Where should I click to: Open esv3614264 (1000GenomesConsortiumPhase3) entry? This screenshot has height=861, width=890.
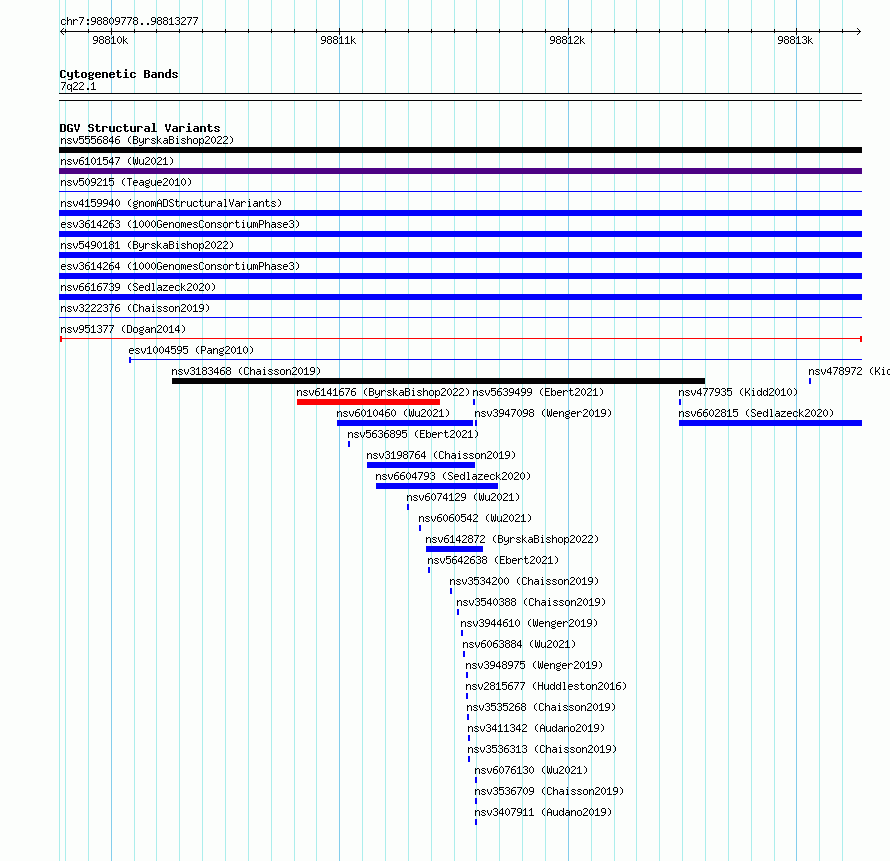(x=180, y=266)
